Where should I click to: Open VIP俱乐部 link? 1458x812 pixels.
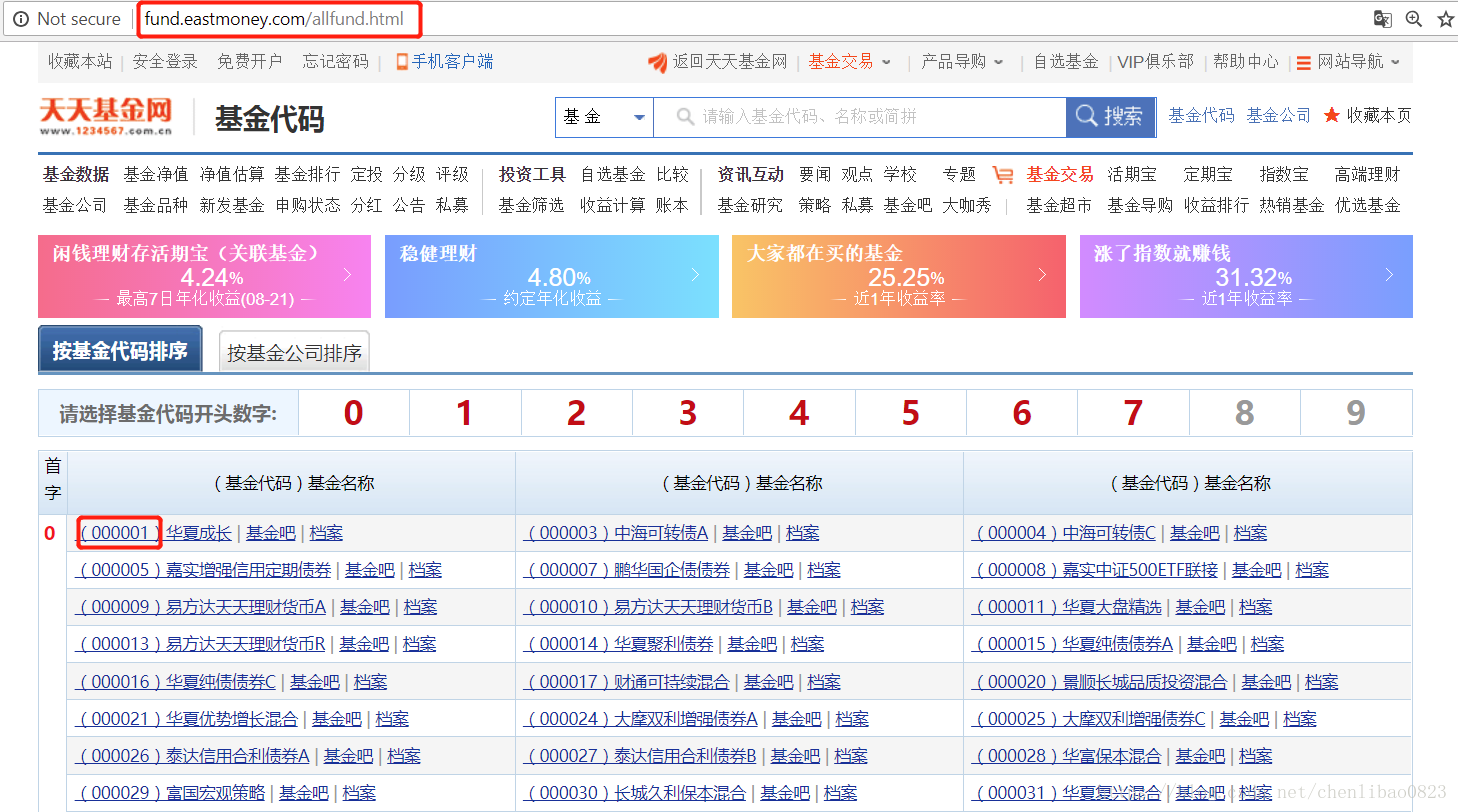(1155, 62)
